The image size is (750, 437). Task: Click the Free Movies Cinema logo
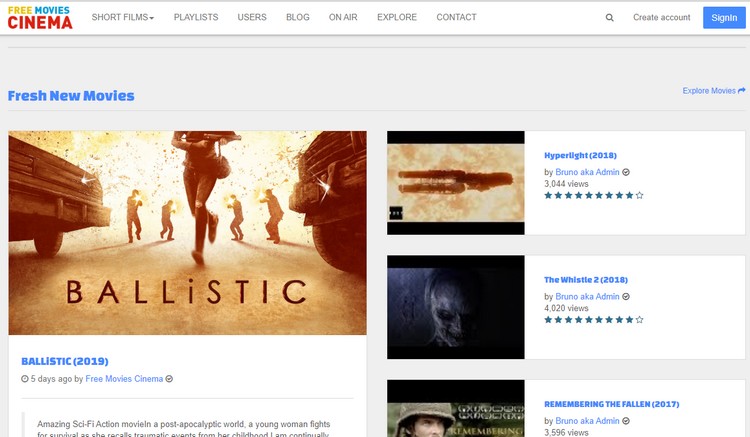[x=40, y=17]
